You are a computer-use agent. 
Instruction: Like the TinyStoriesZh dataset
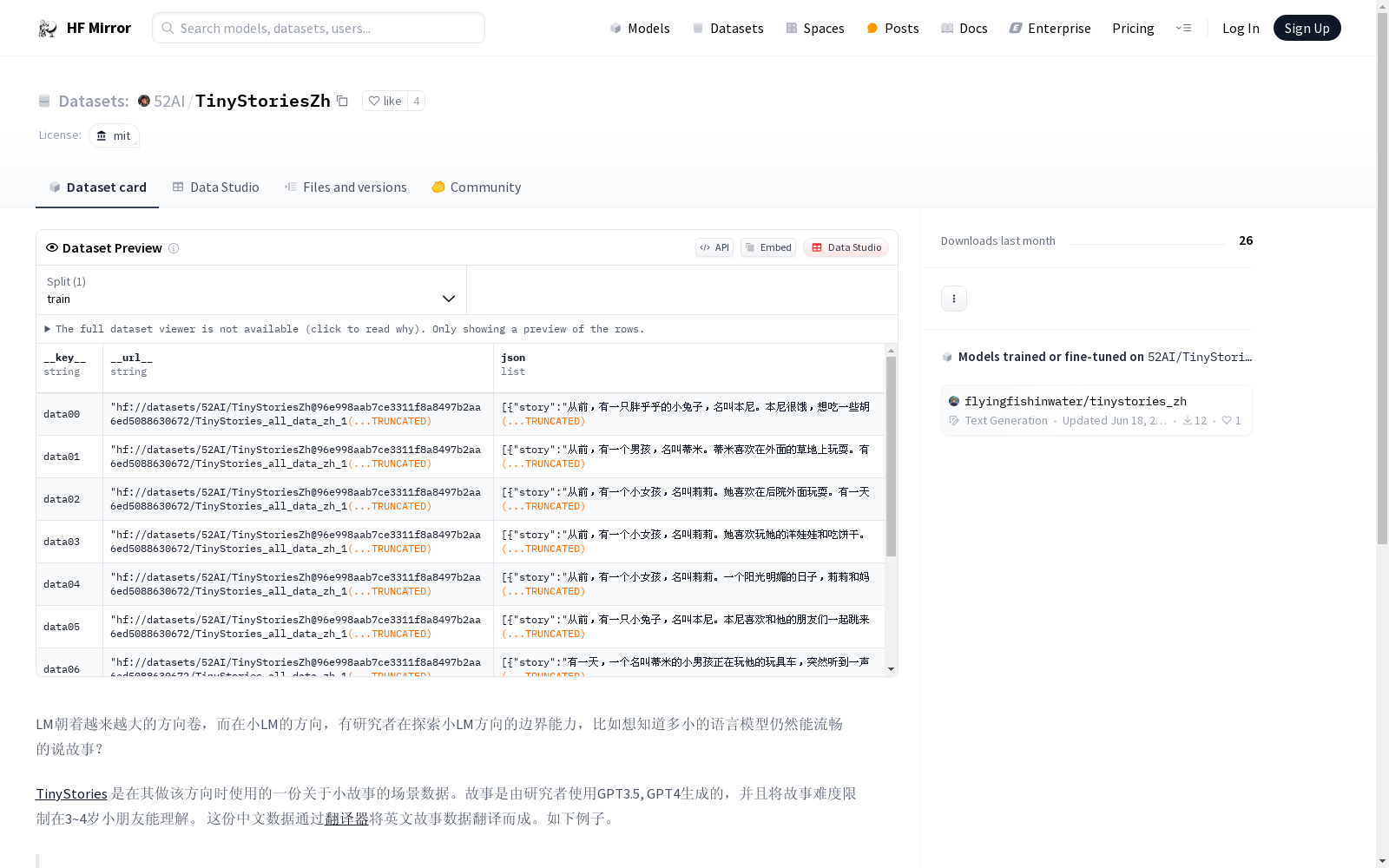385,101
